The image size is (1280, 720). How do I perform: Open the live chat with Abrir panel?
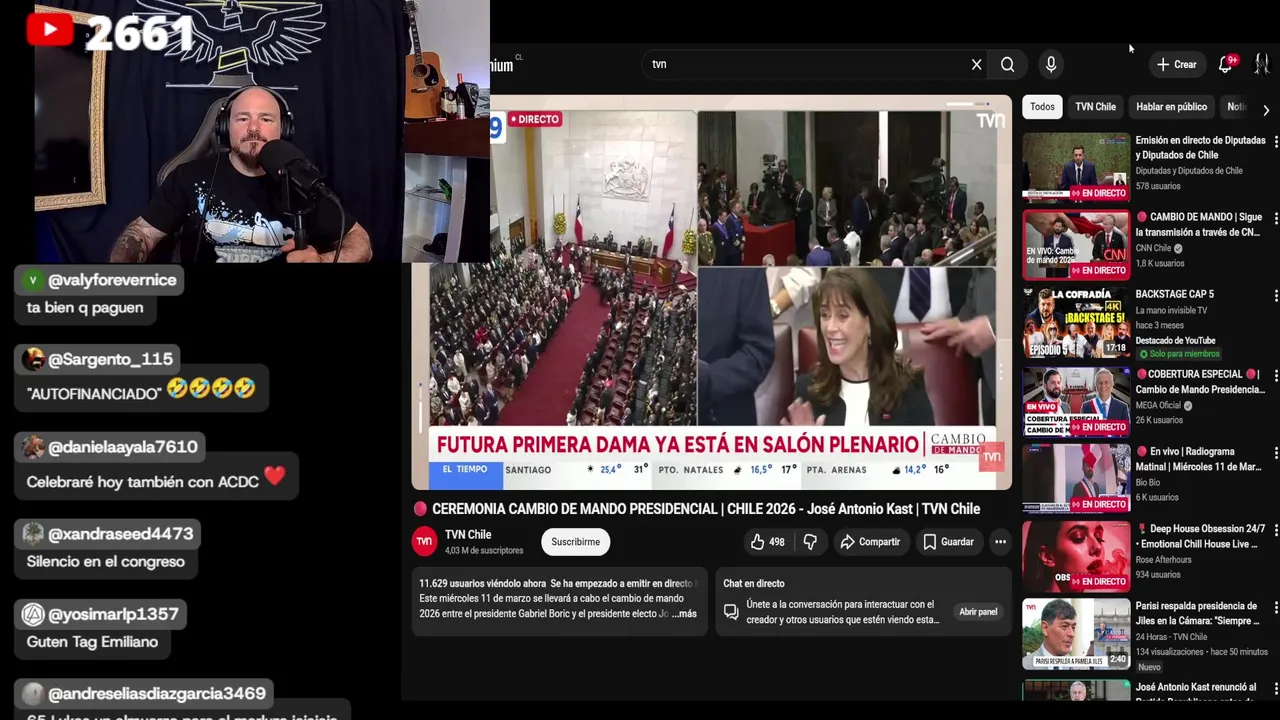point(978,612)
